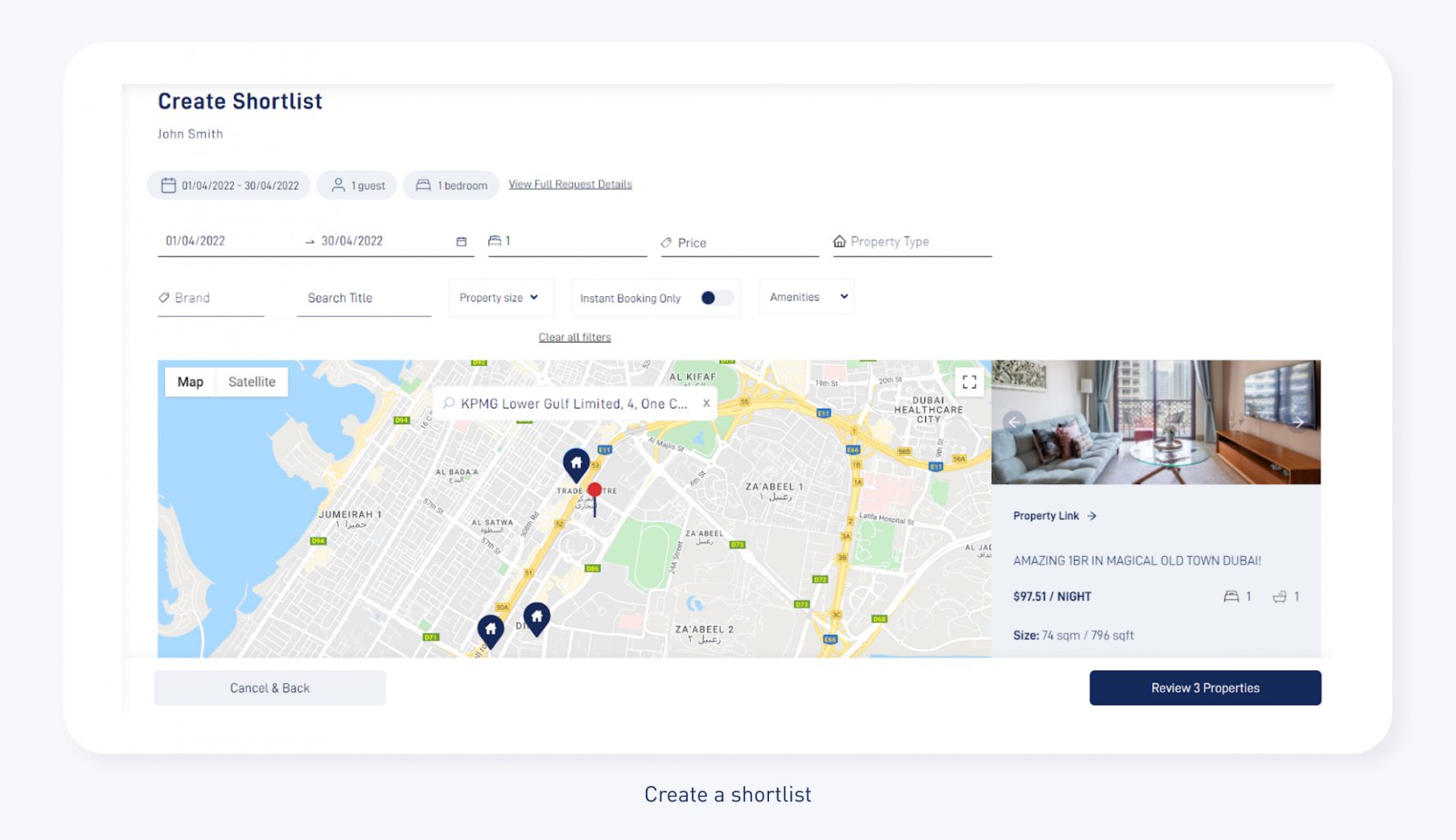Show previous property photo arrow
Viewport: 1456px width, 840px height.
tap(1014, 422)
